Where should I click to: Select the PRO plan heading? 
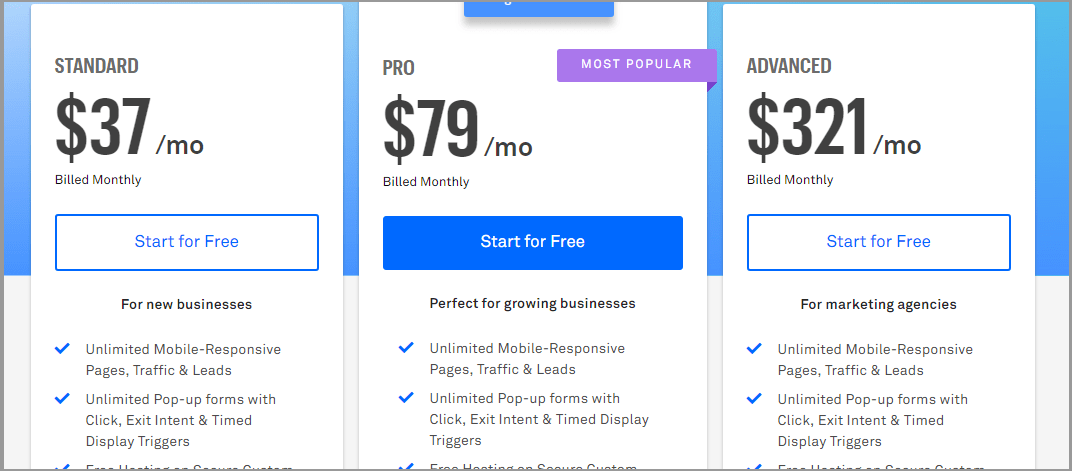[399, 68]
